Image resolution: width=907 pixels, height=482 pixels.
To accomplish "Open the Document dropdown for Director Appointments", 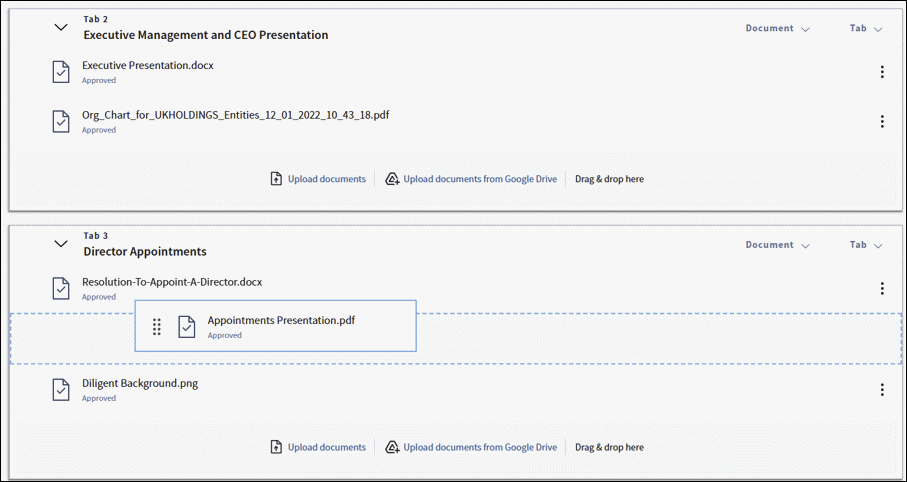I will tap(776, 245).
